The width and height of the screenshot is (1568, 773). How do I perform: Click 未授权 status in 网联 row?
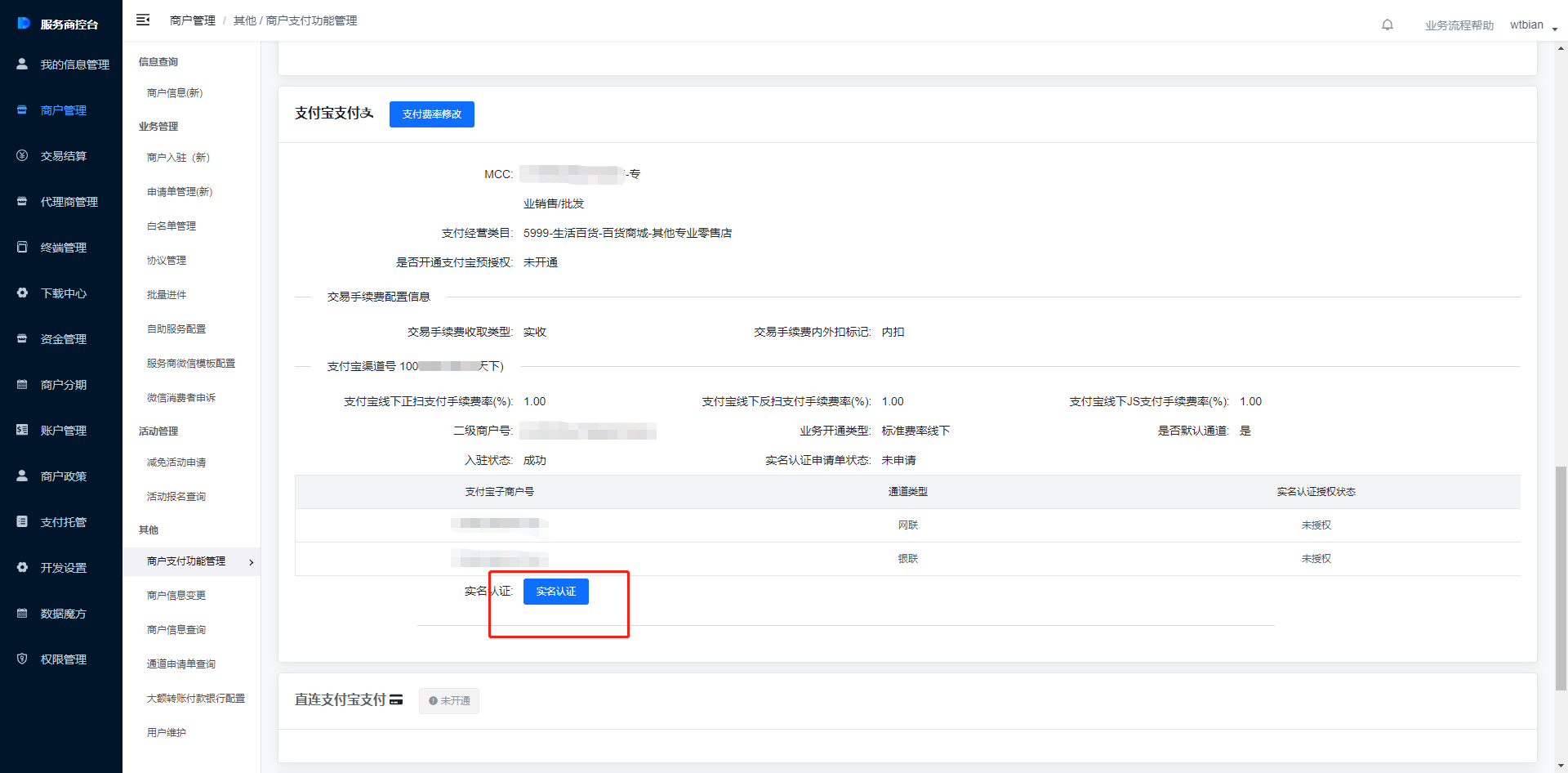pyautogui.click(x=1316, y=525)
